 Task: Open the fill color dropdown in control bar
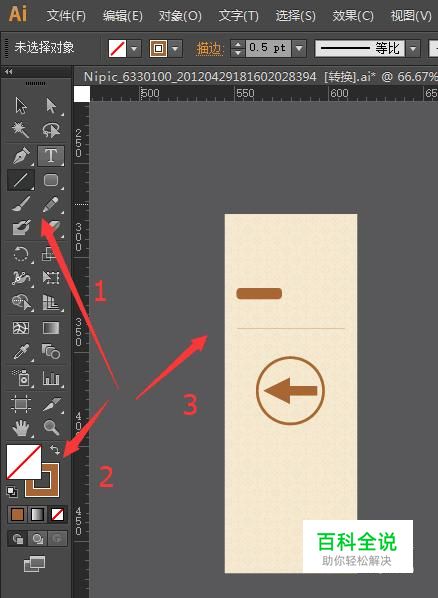click(134, 49)
